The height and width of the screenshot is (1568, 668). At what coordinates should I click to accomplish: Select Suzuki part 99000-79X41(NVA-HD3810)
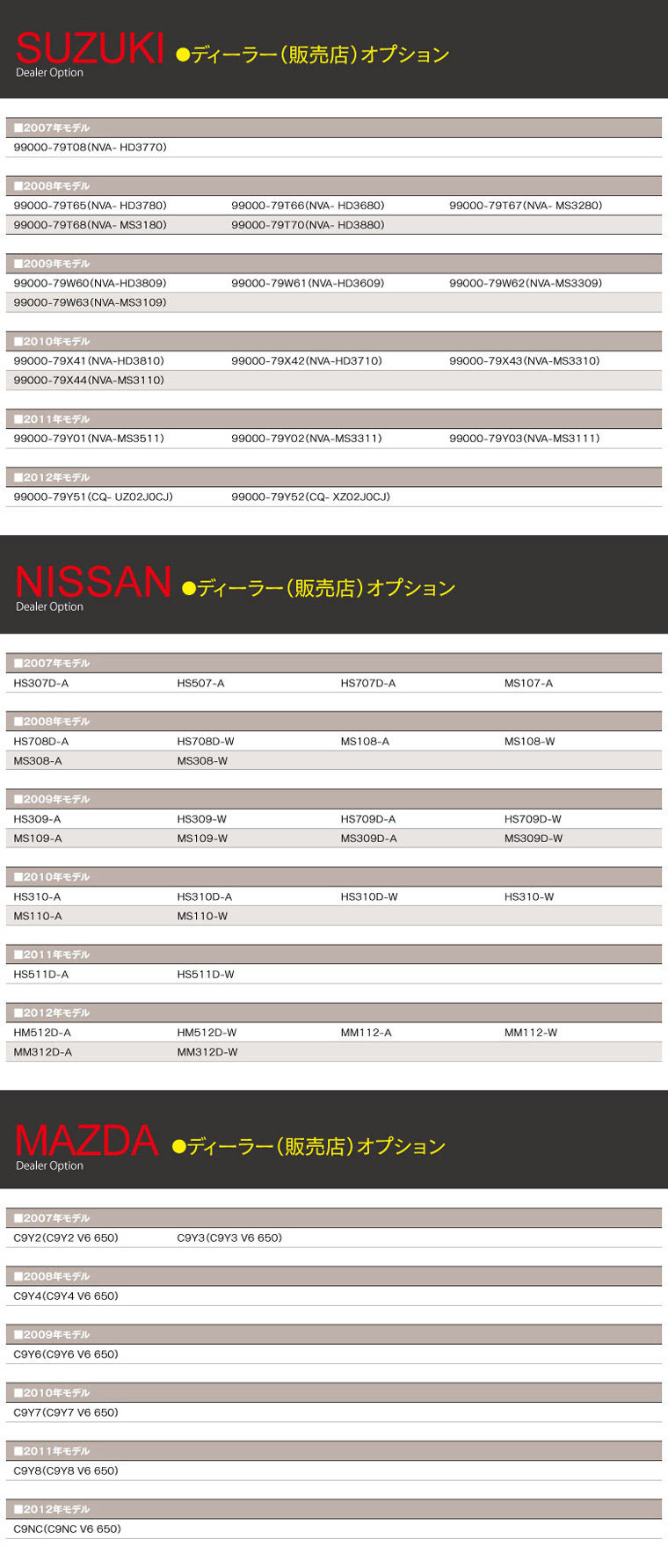coord(89,361)
